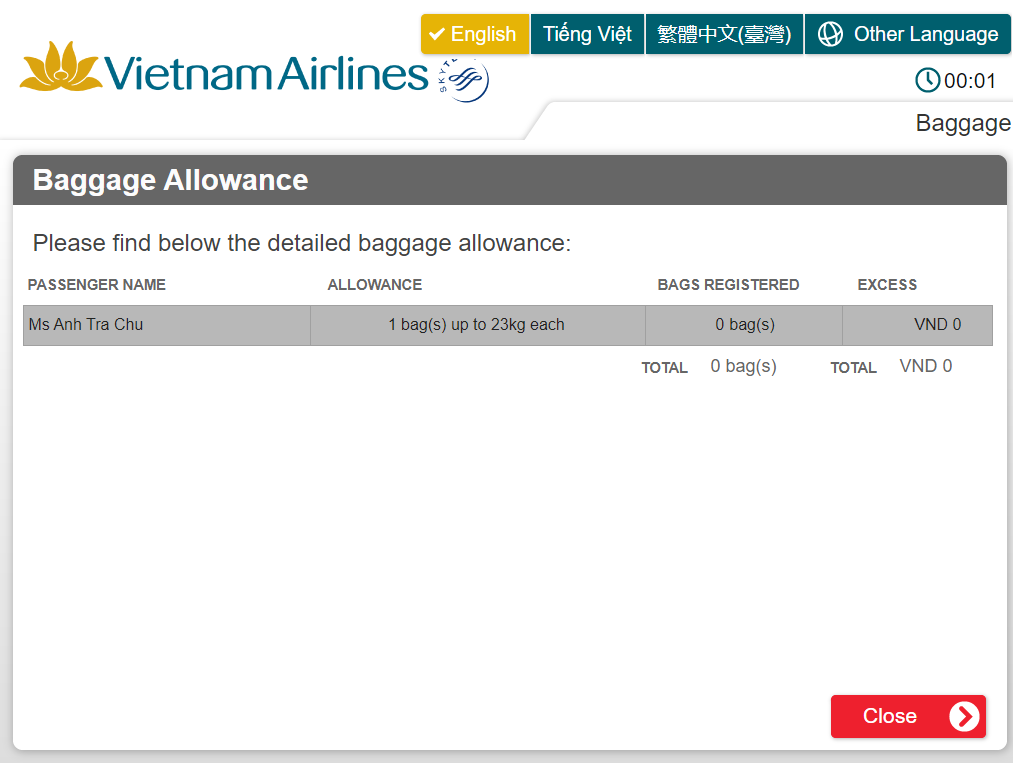Click the SkyTeam alliance emblem

tap(466, 80)
